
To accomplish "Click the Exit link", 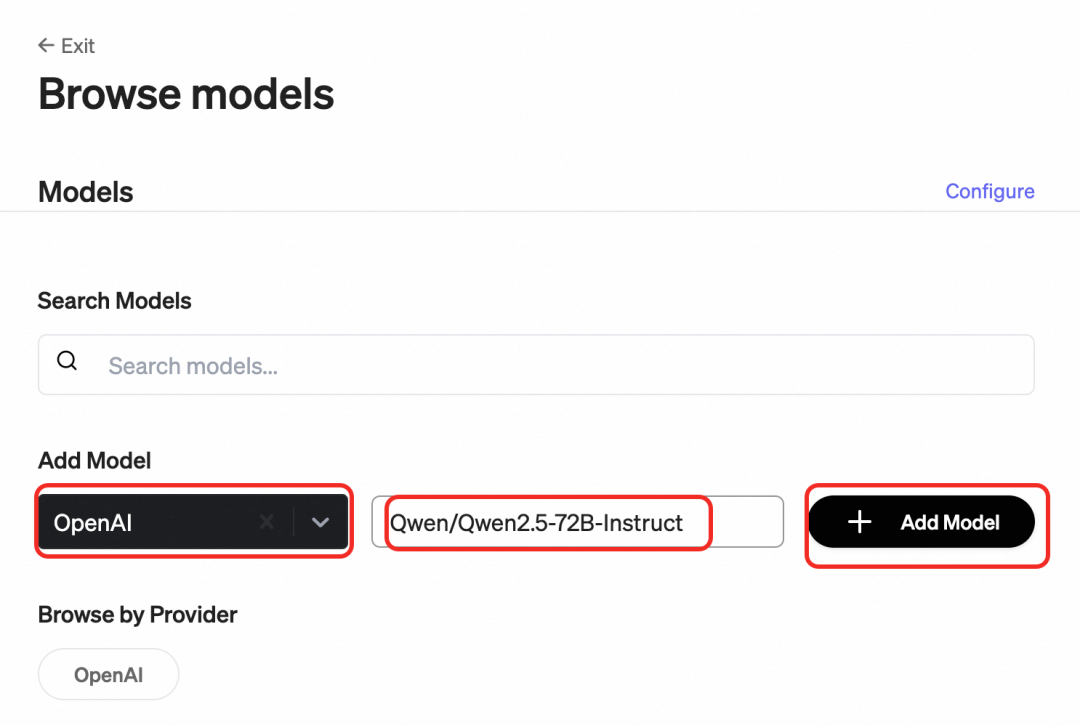I will 66,45.
